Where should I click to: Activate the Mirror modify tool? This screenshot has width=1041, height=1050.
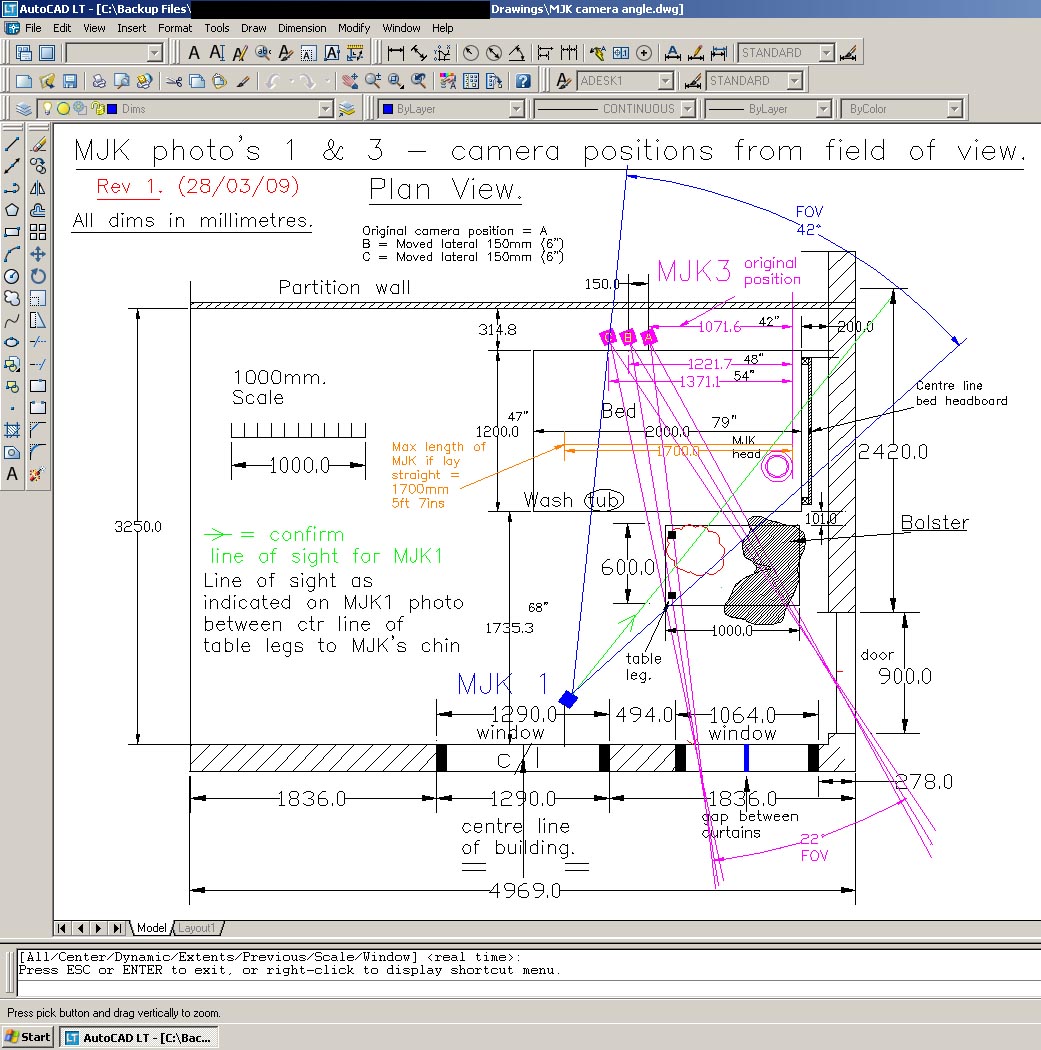pyautogui.click(x=38, y=188)
